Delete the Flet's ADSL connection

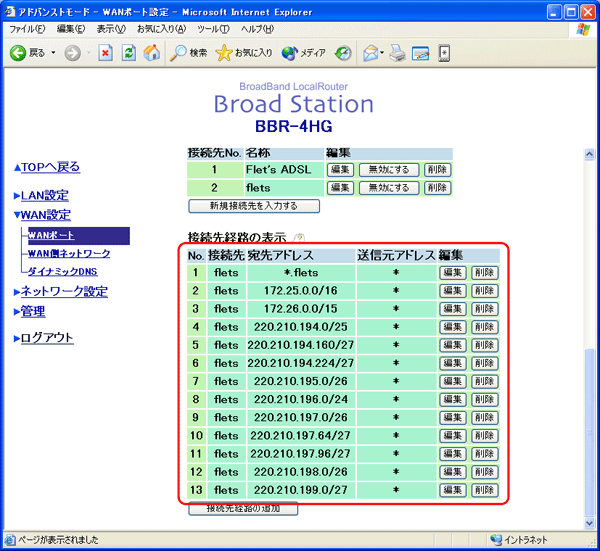(437, 170)
